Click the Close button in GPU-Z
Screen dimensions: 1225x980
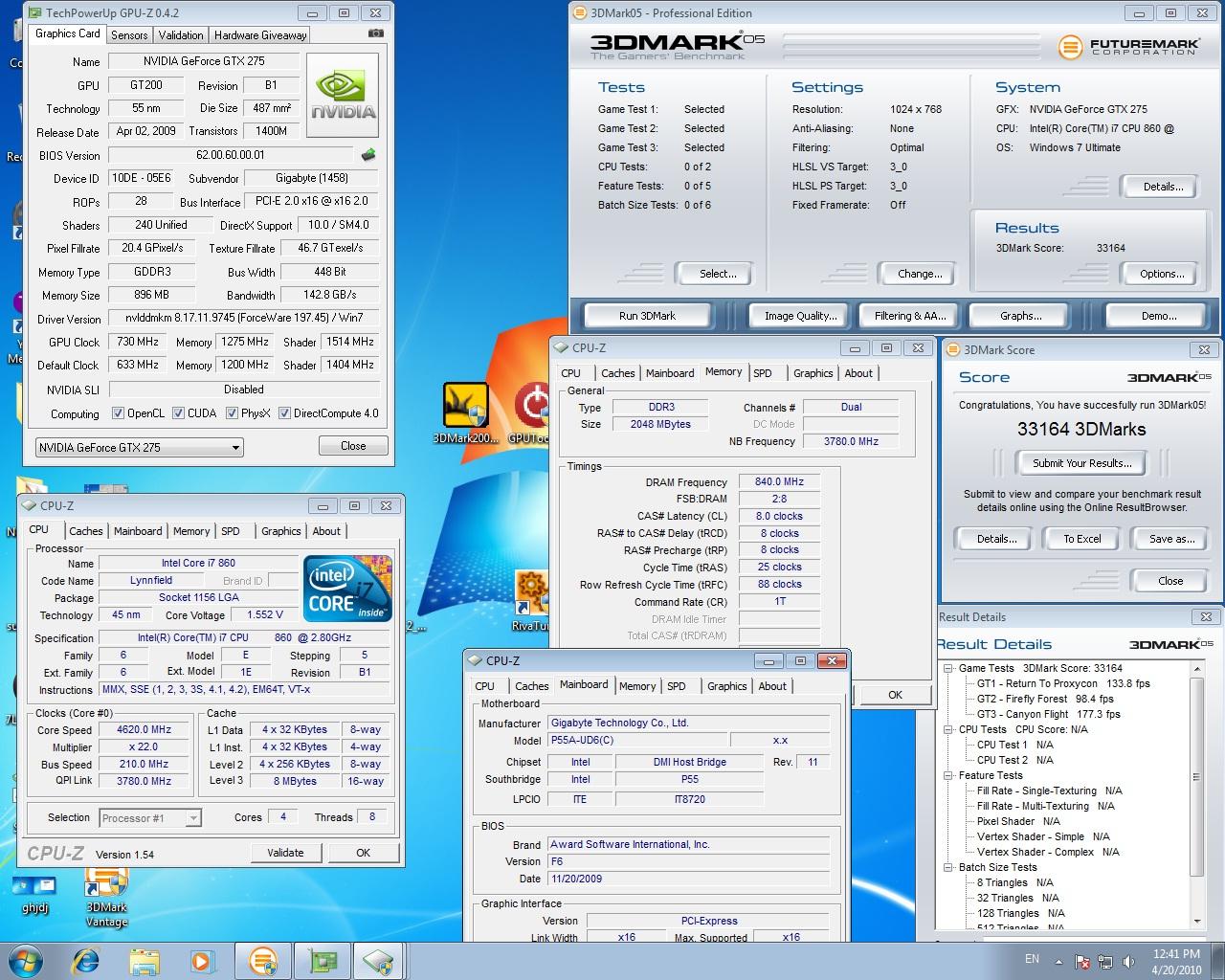tap(353, 446)
